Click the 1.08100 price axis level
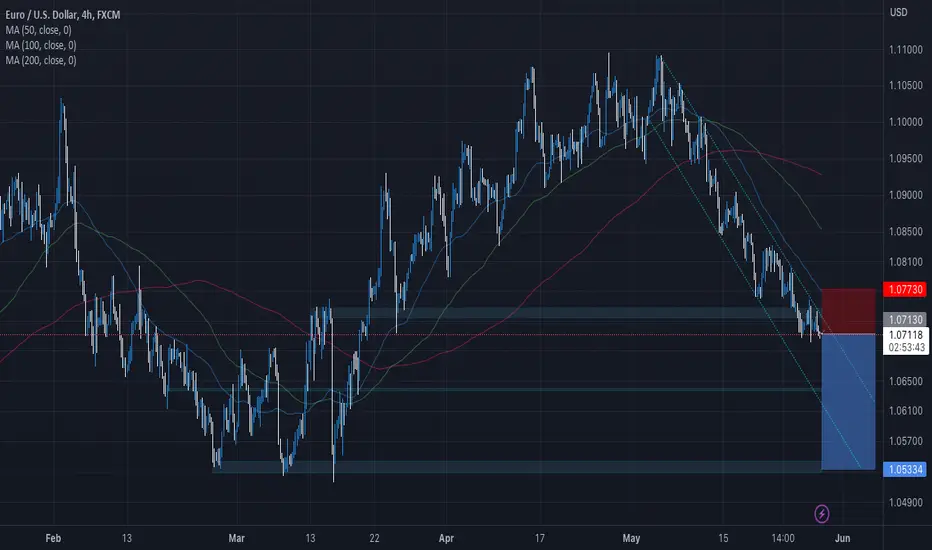 point(906,262)
